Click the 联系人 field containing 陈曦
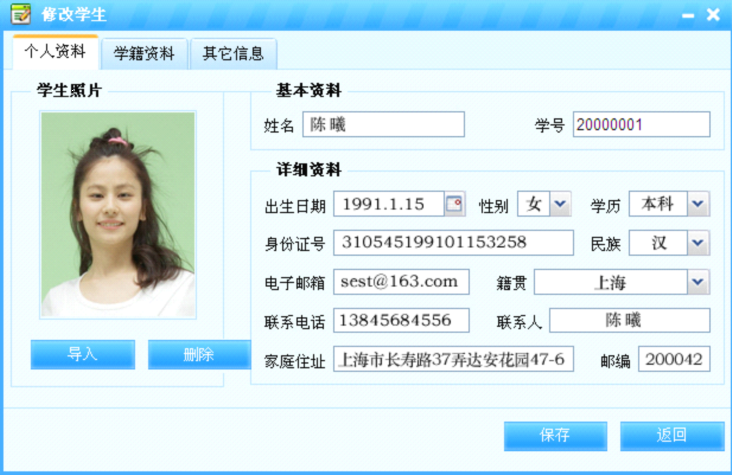This screenshot has height=475, width=732. [630, 320]
